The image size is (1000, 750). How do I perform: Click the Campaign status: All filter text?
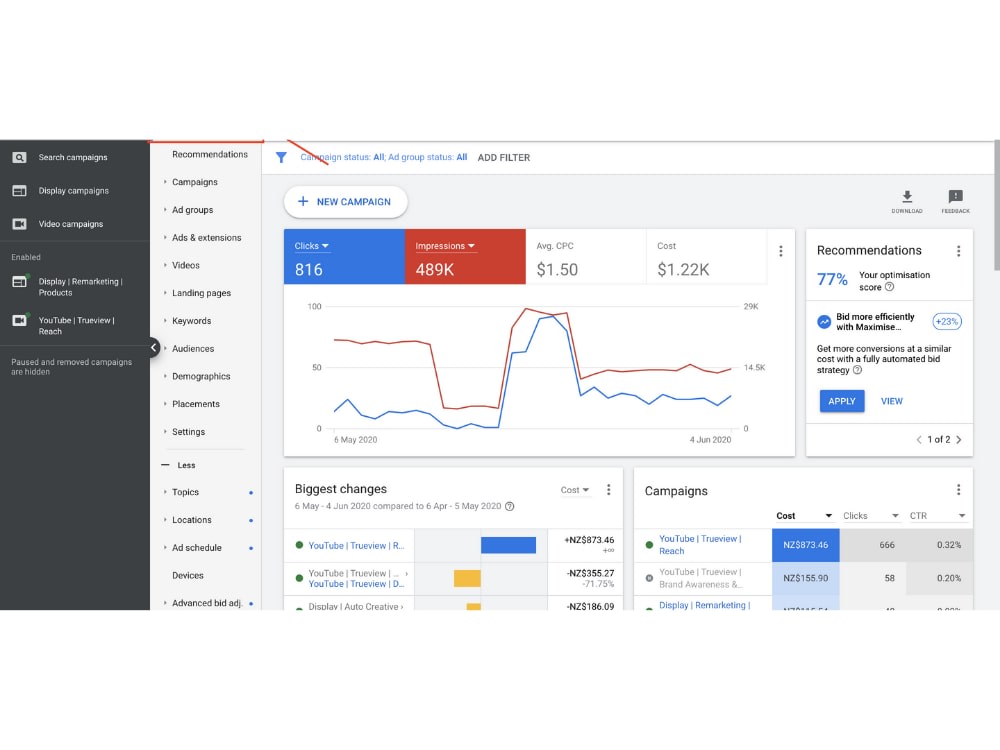tap(342, 158)
